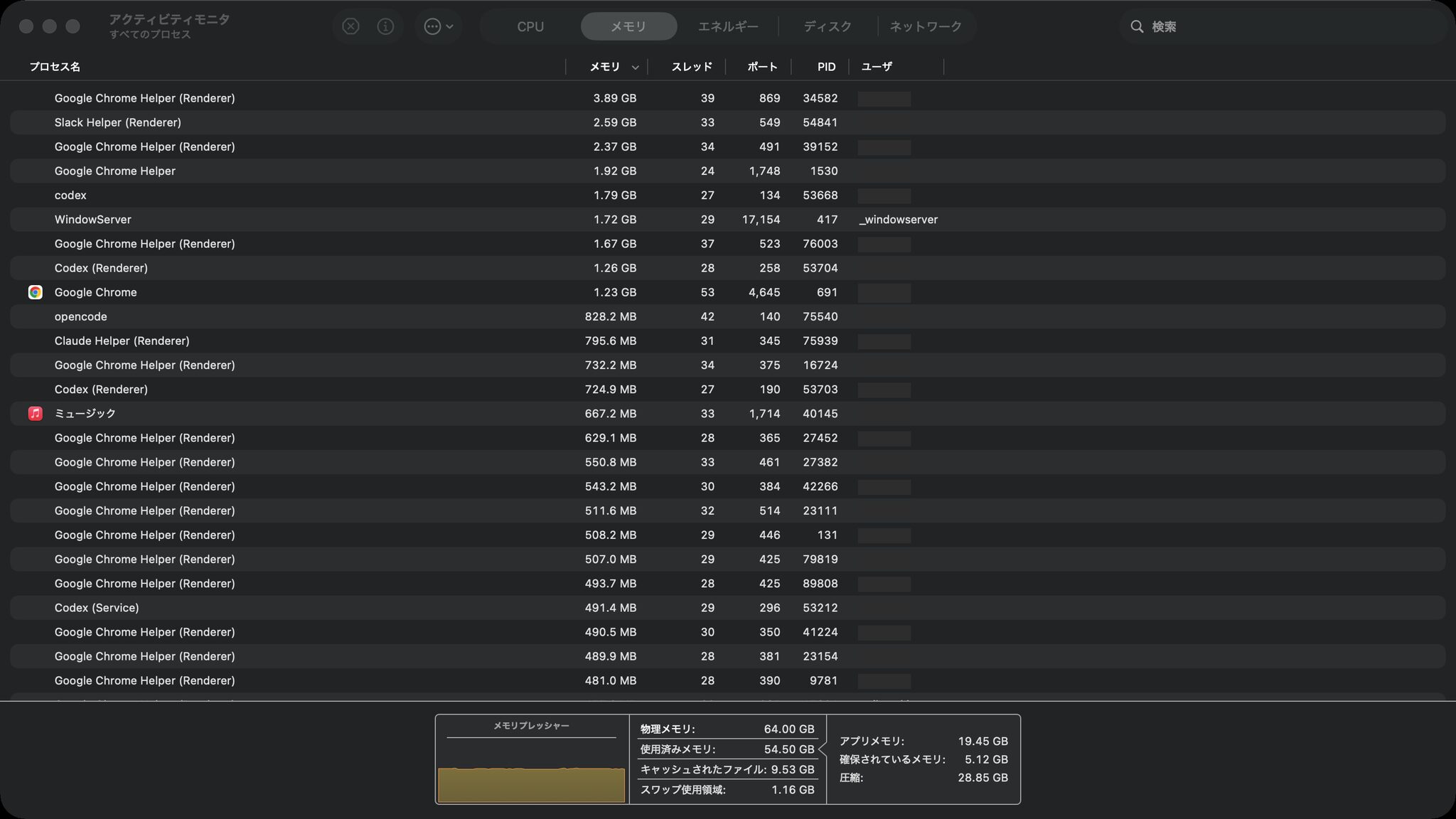Viewport: 1456px width, 819px height.
Task: Select the Chrome Helper (Renderer) row using 629.1 MB
Action: pos(727,438)
